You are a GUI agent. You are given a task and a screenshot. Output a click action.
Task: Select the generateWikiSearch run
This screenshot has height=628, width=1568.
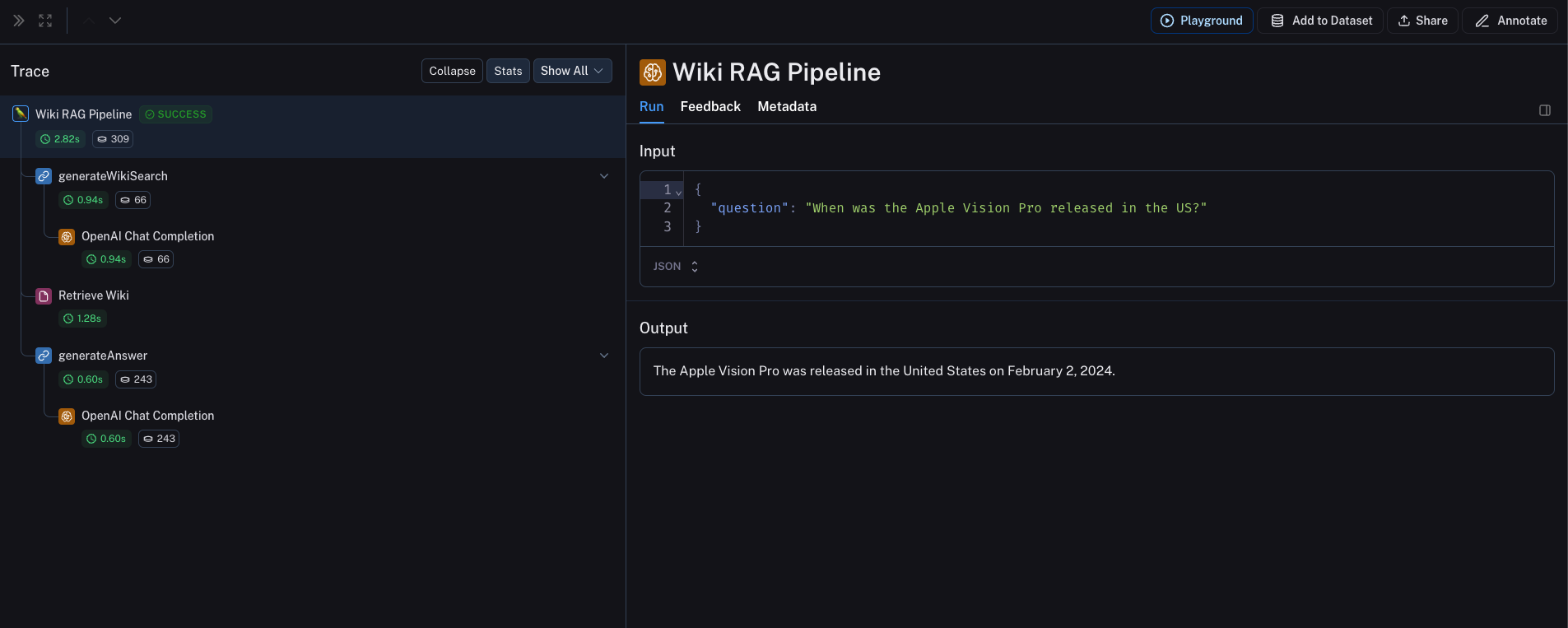113,176
